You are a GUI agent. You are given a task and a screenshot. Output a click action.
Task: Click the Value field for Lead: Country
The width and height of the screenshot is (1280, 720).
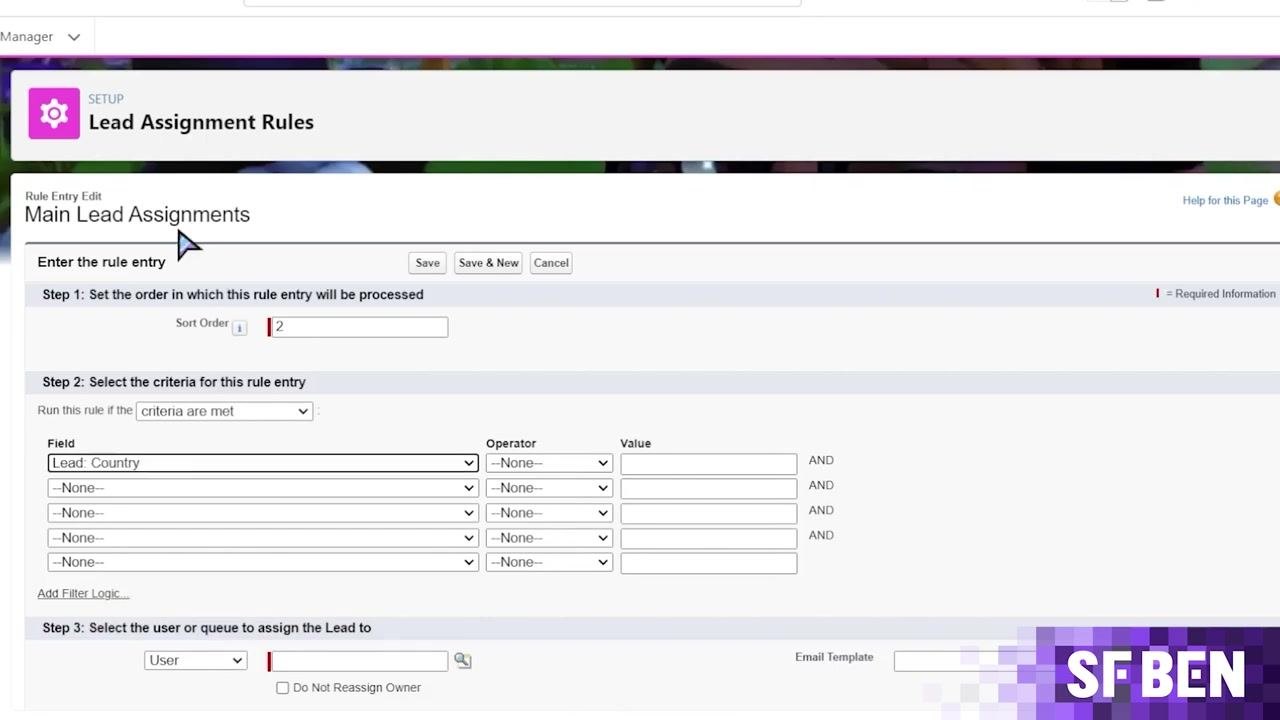[x=709, y=464]
